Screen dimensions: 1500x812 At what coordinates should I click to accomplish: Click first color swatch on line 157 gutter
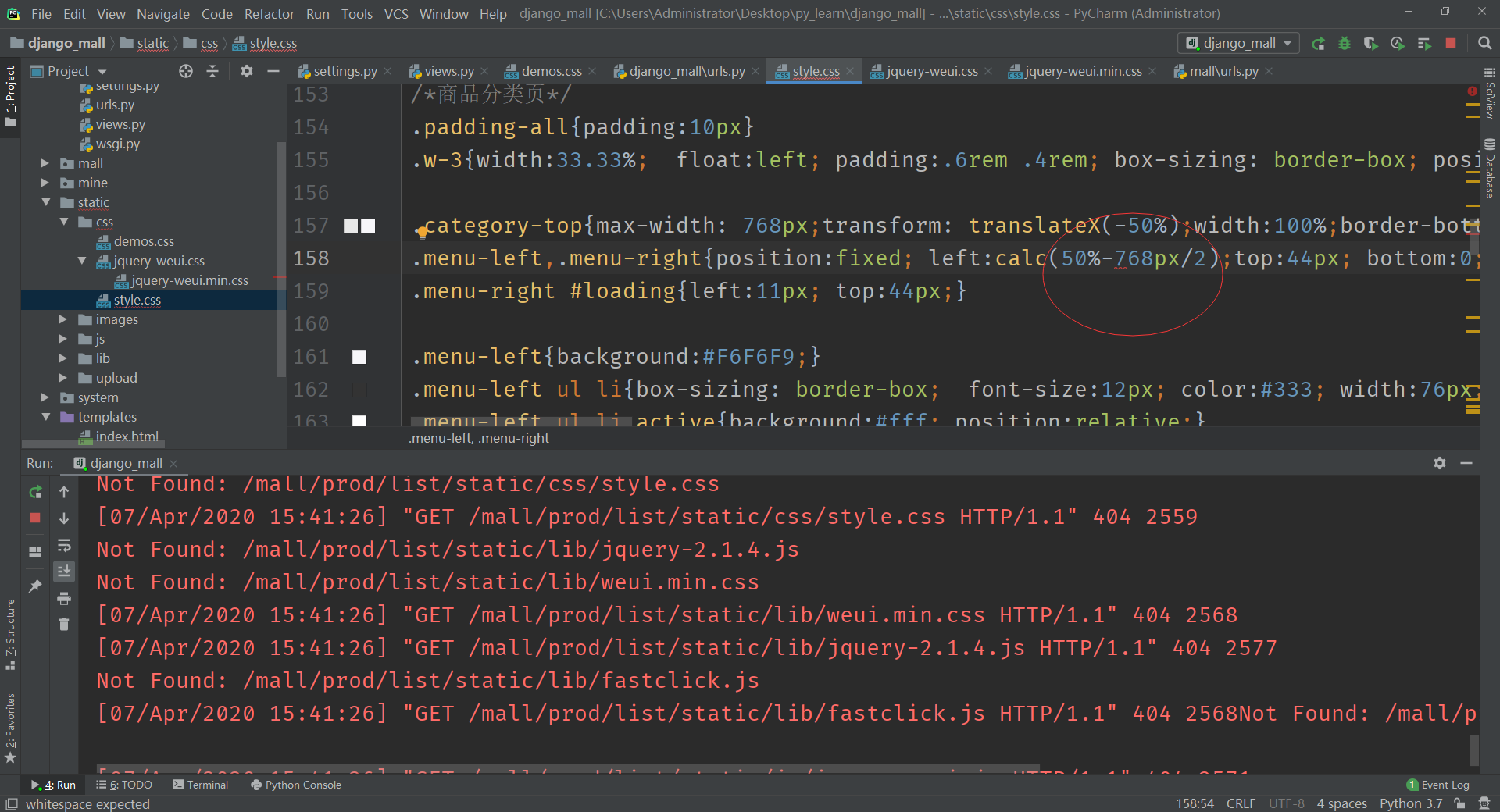point(351,226)
